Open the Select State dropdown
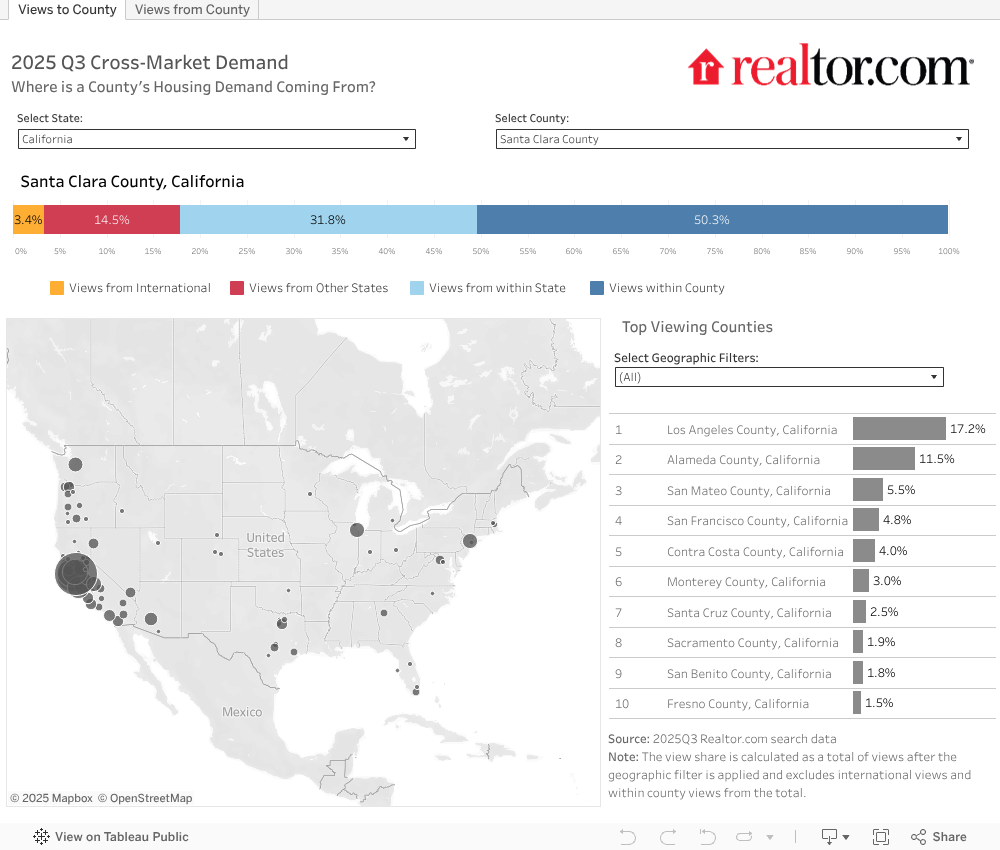Viewport: 1000px width, 850px height. [216, 139]
